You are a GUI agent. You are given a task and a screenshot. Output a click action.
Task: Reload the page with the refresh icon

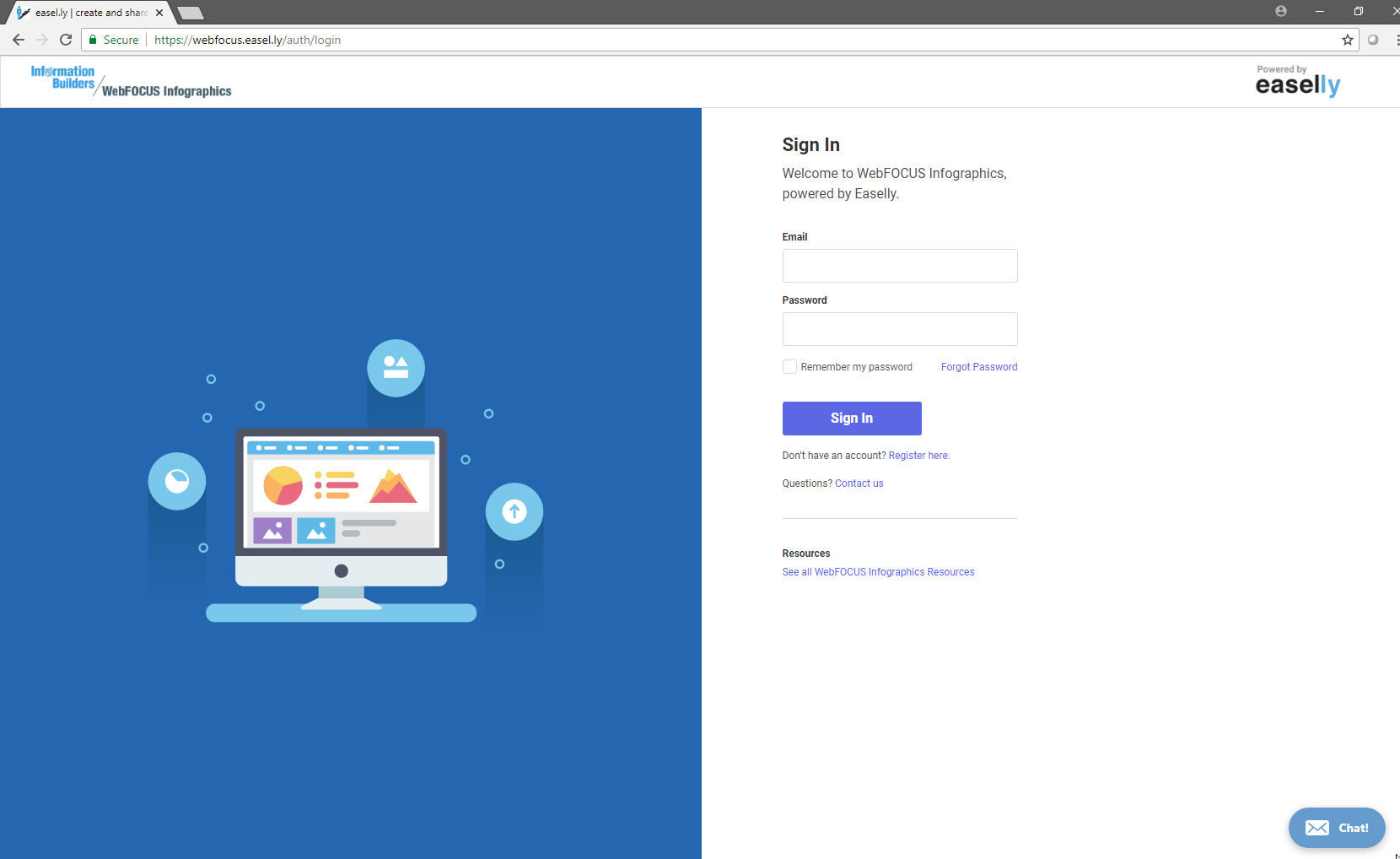[66, 40]
